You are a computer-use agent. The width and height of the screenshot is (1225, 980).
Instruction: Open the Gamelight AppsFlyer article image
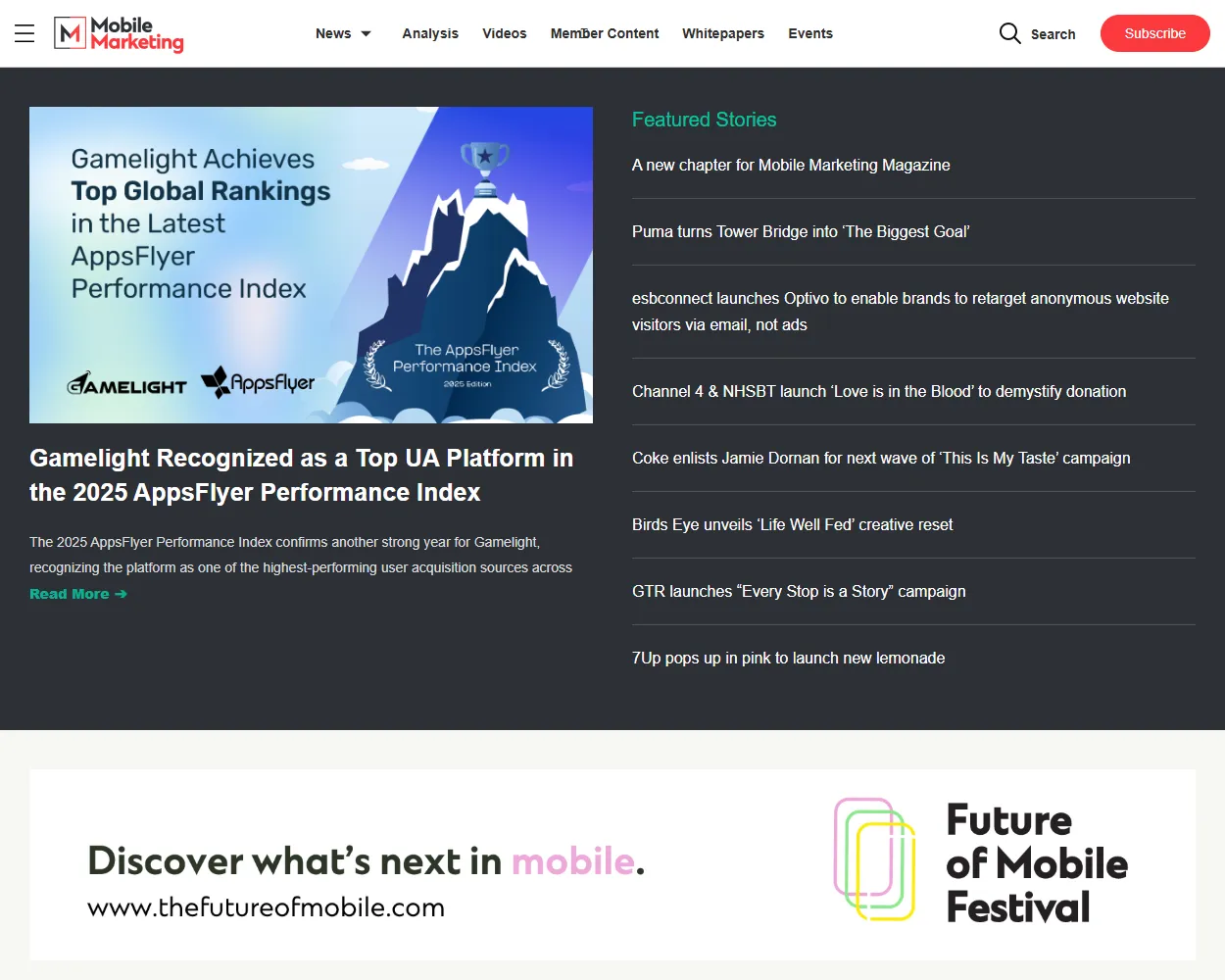[x=311, y=265]
